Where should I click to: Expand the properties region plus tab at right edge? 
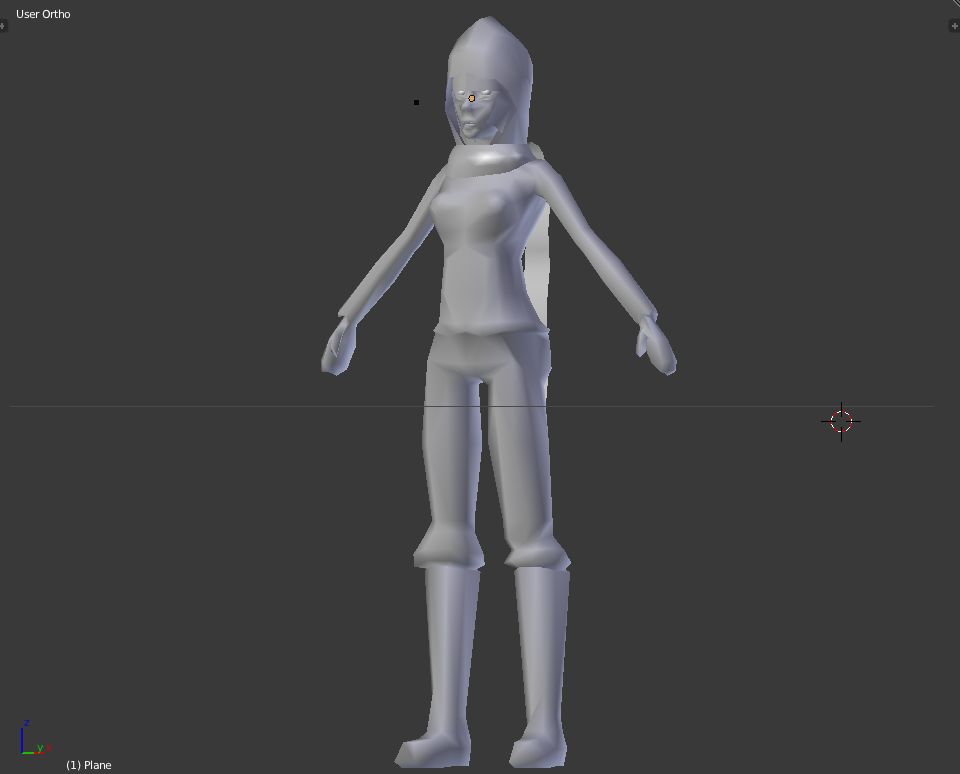tap(954, 26)
